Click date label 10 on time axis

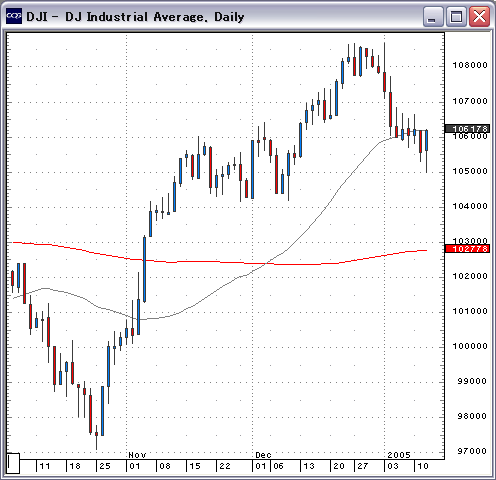tap(423, 466)
